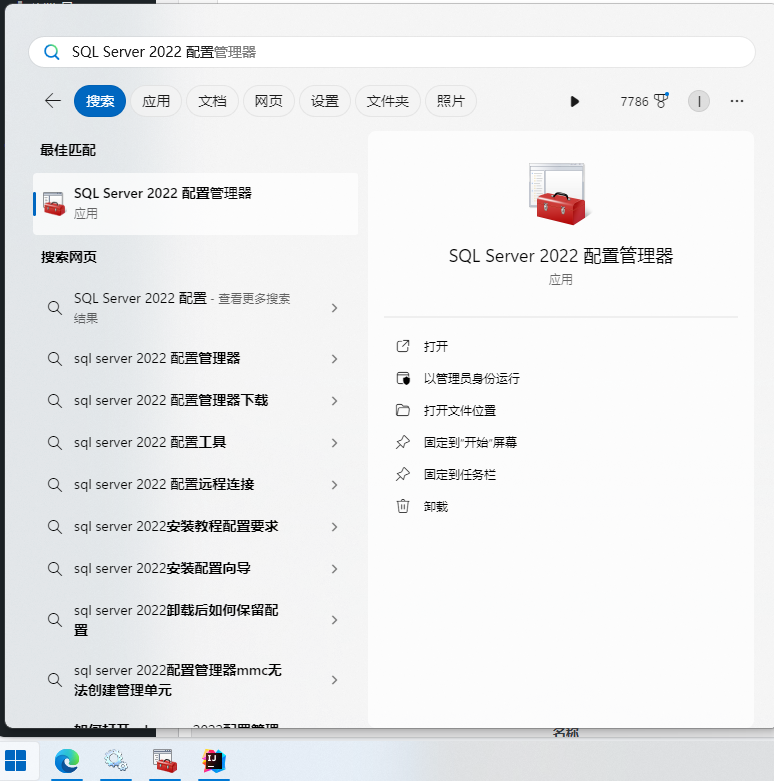Click search icon beside sql server 2022 配置工具
The image size is (774, 781).
point(54,443)
